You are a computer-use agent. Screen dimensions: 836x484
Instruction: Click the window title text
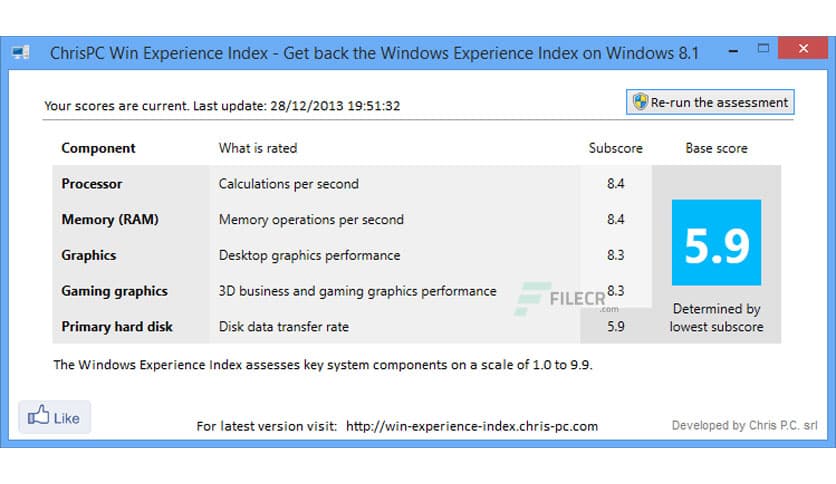pos(374,53)
